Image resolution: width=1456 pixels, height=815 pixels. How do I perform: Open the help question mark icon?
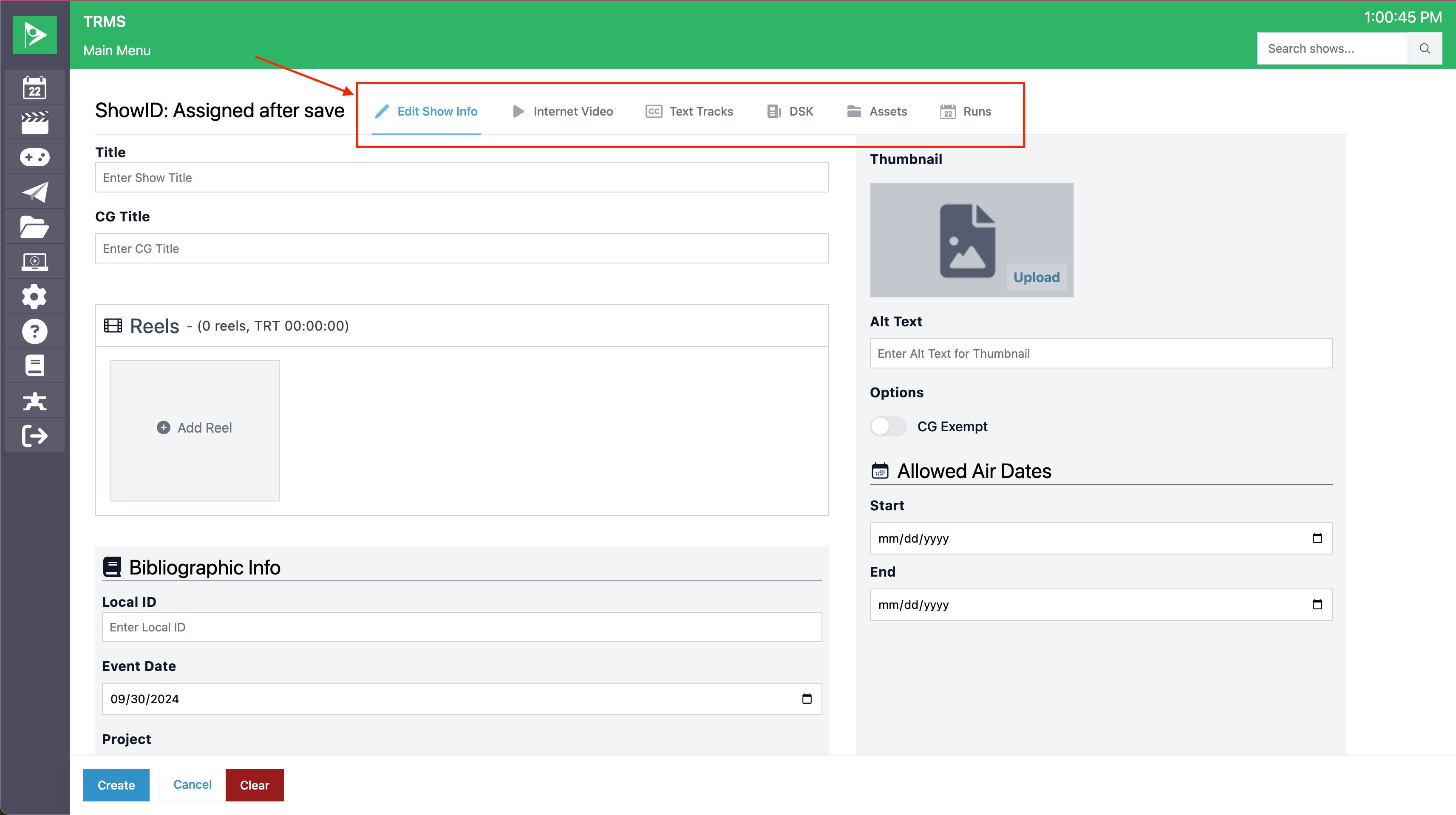[x=34, y=332]
